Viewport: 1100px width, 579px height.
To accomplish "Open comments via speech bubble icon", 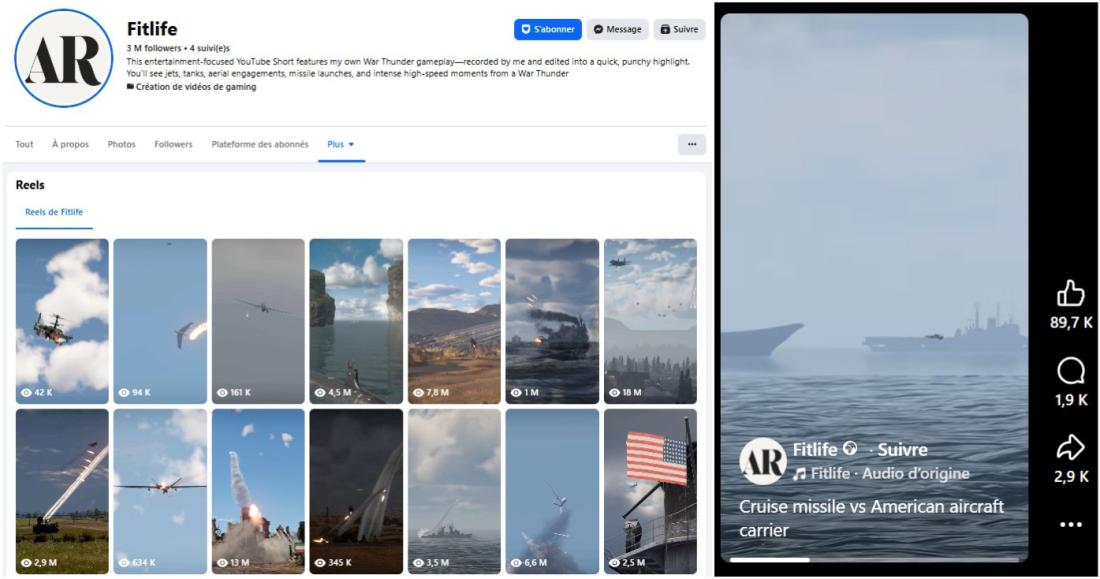I will (x=1071, y=373).
